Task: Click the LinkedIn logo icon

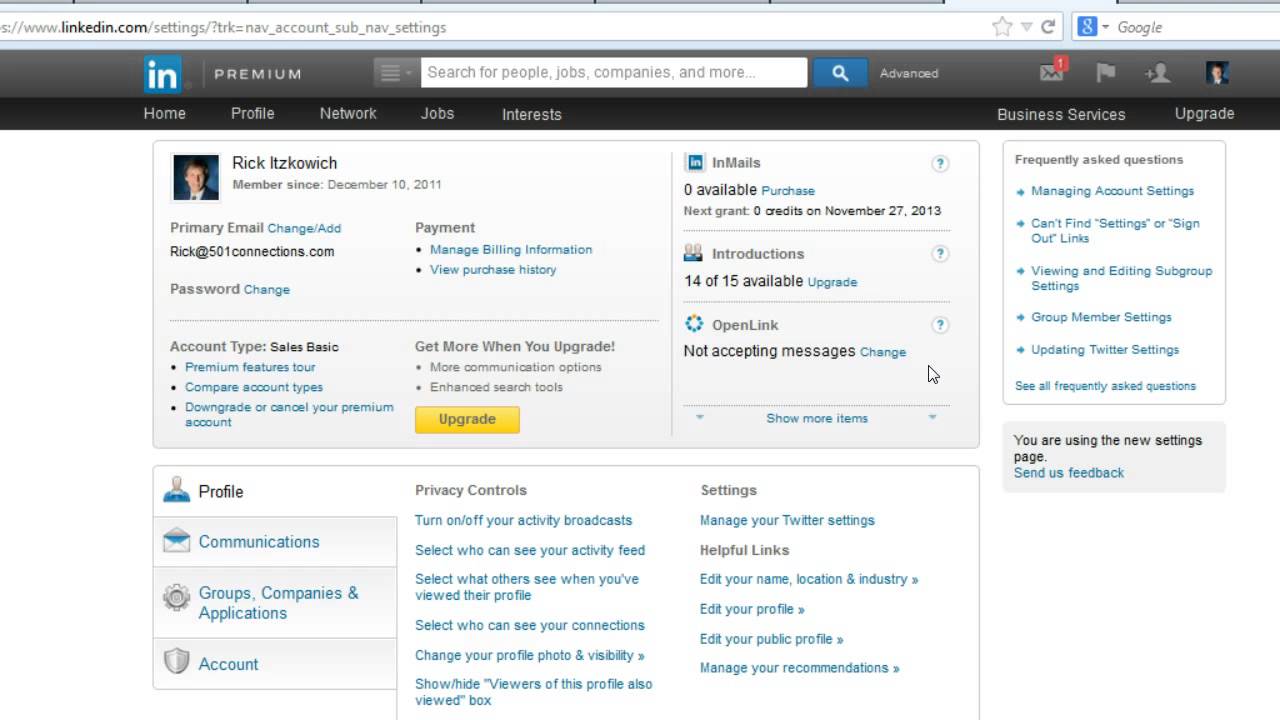Action: [163, 74]
